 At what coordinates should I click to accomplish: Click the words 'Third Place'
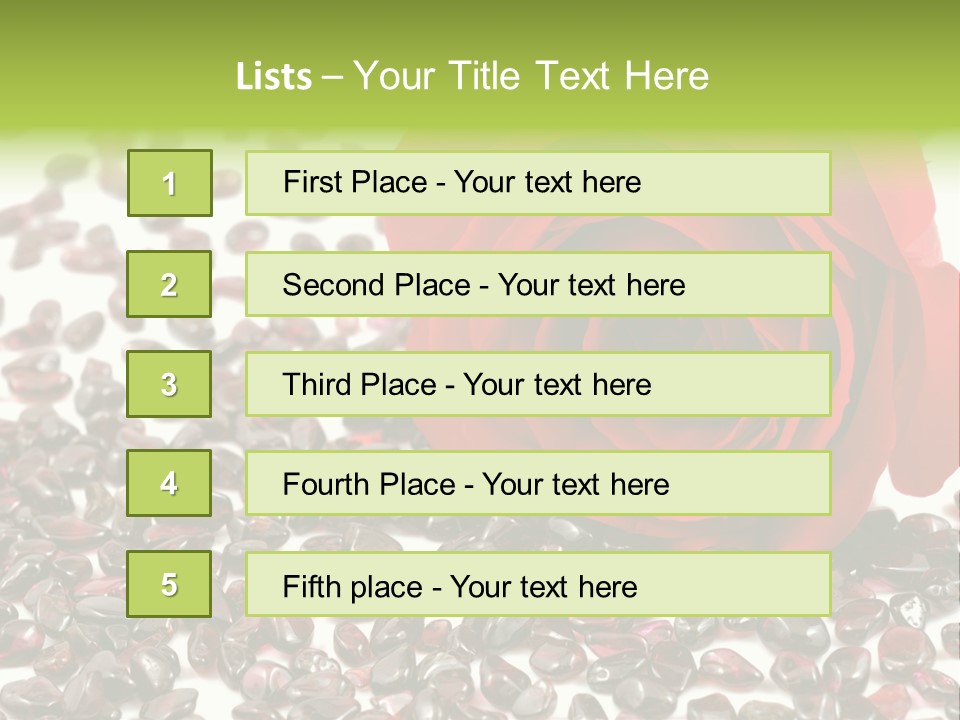(x=359, y=385)
